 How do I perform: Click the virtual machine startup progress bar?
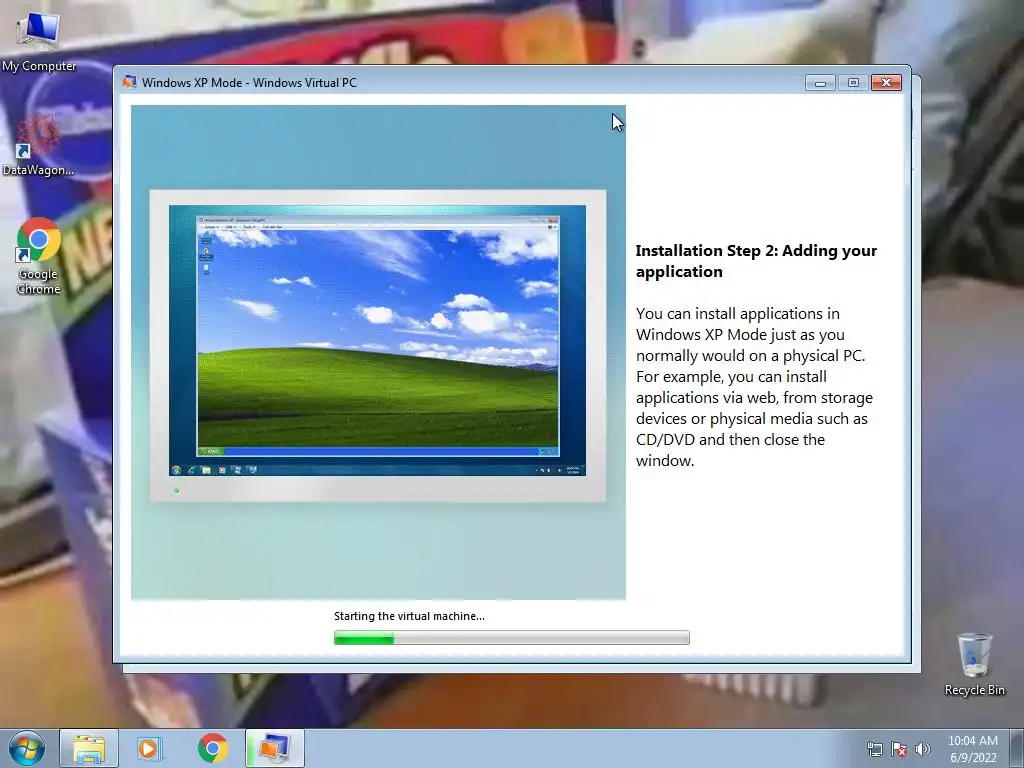(x=511, y=638)
